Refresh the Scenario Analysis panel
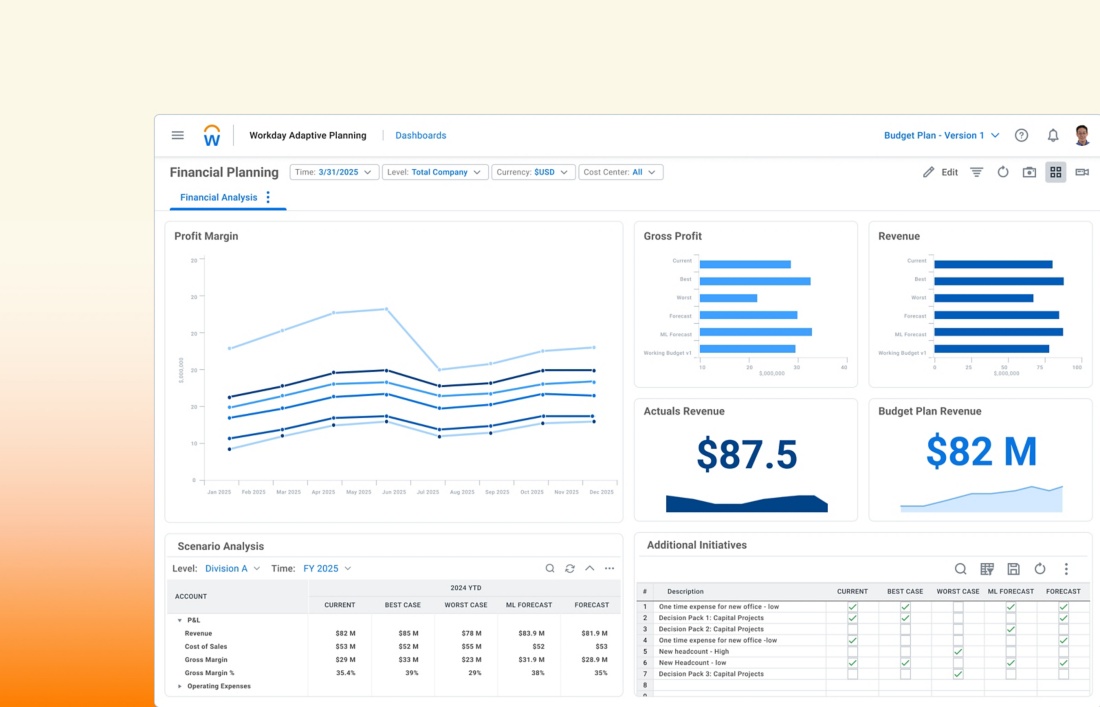 point(570,568)
